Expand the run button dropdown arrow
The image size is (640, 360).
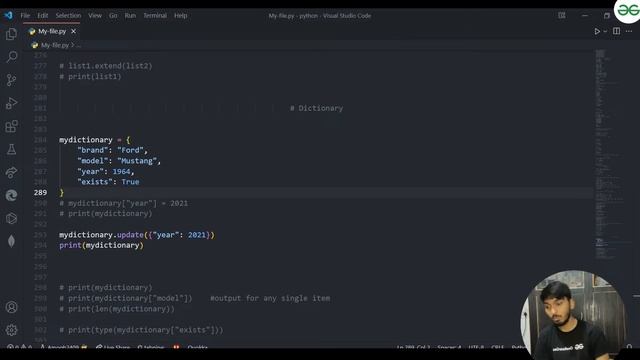[x=605, y=31]
